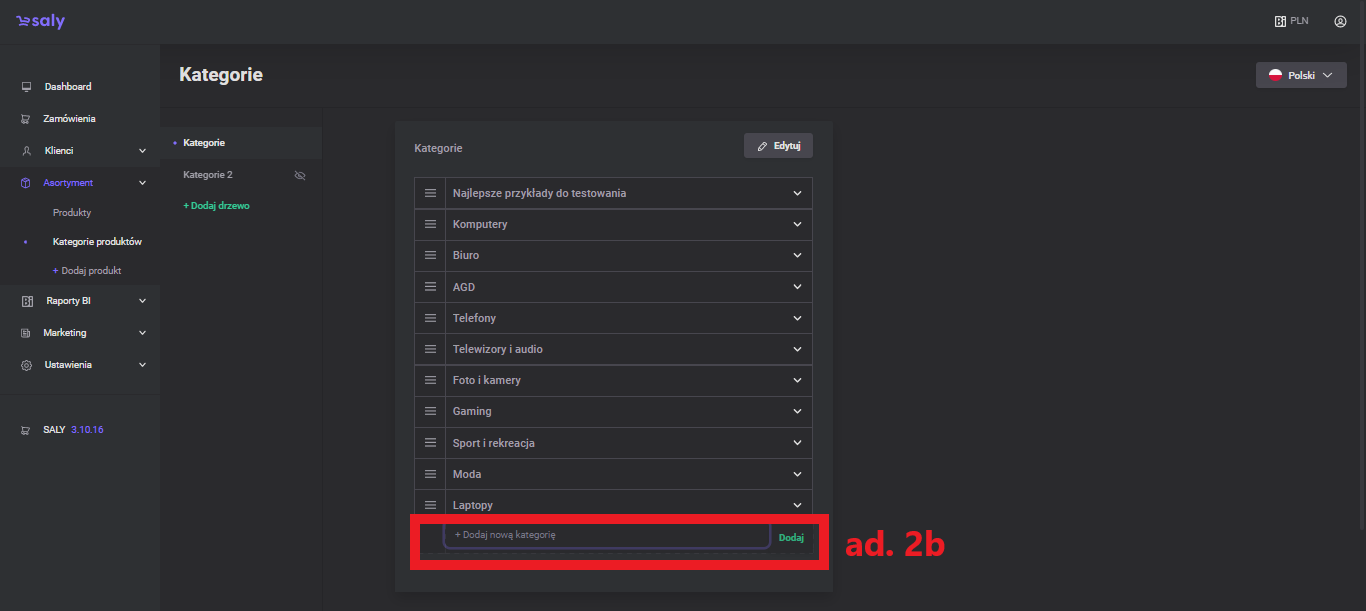This screenshot has height=611, width=1366.
Task: Expand the Biuro category row
Action: pos(797,255)
